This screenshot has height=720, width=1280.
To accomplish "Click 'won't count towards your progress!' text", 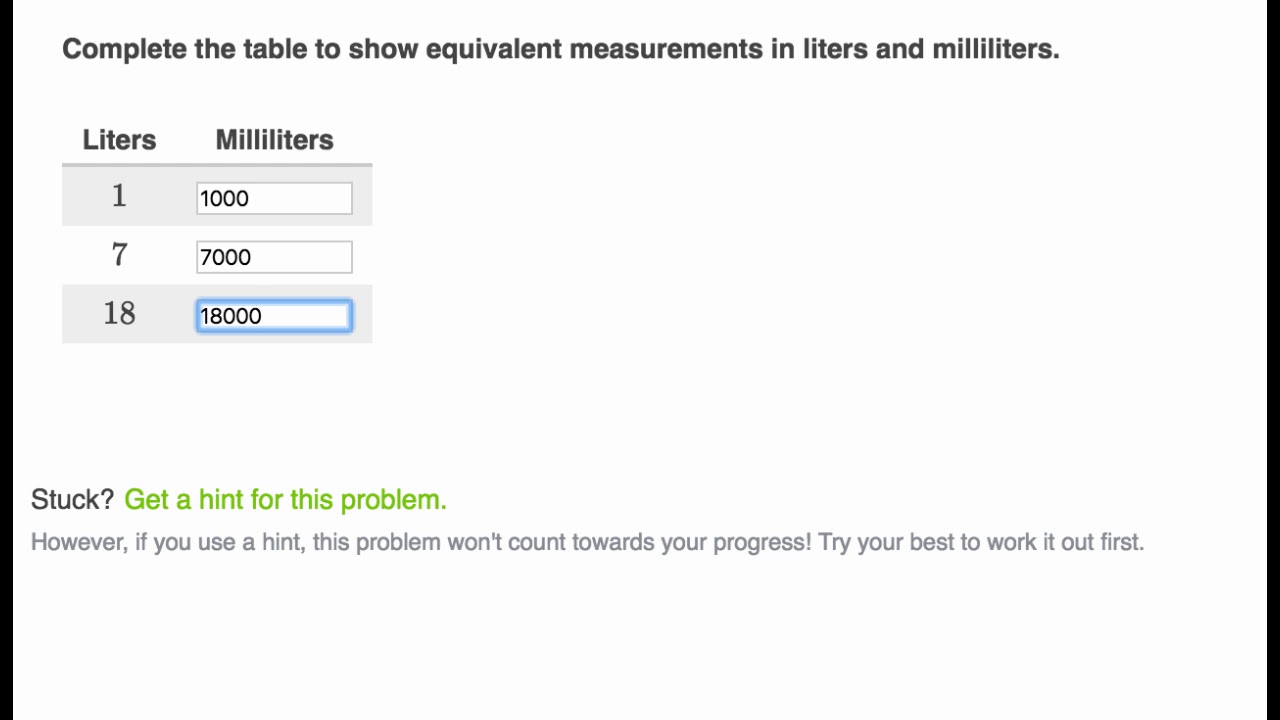I will (x=629, y=542).
